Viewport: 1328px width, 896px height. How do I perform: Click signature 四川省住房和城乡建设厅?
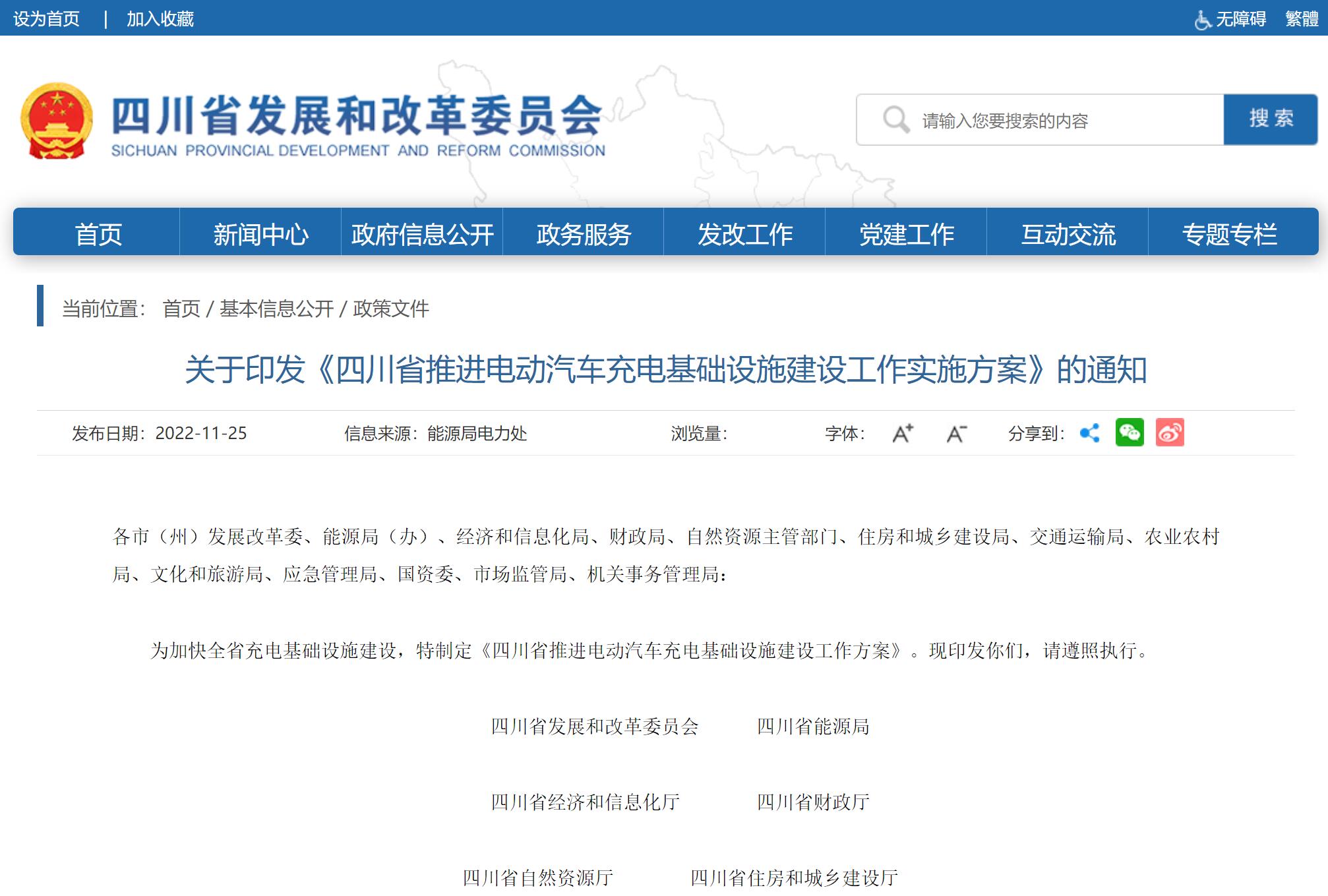(794, 878)
